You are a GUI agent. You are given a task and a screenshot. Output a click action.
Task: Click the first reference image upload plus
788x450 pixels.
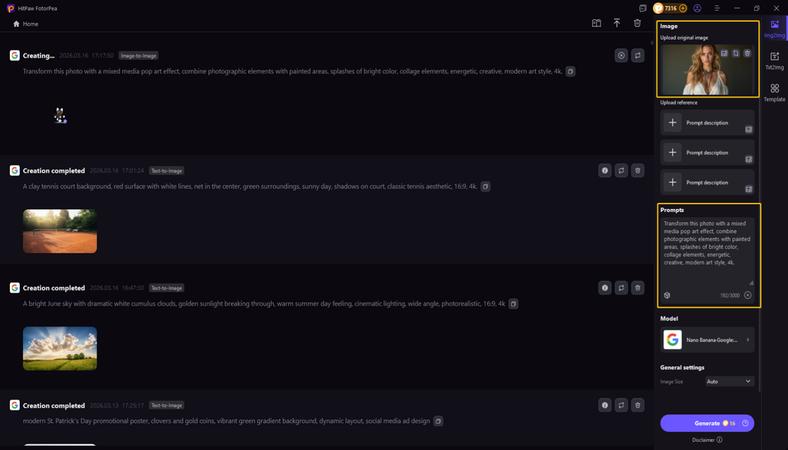tap(673, 123)
